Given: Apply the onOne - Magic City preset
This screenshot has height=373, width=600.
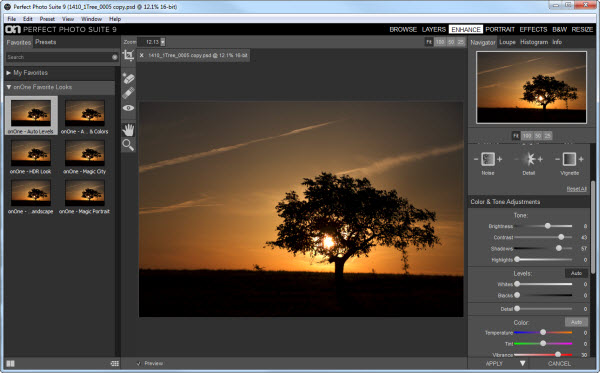Looking at the screenshot, I should [x=85, y=157].
